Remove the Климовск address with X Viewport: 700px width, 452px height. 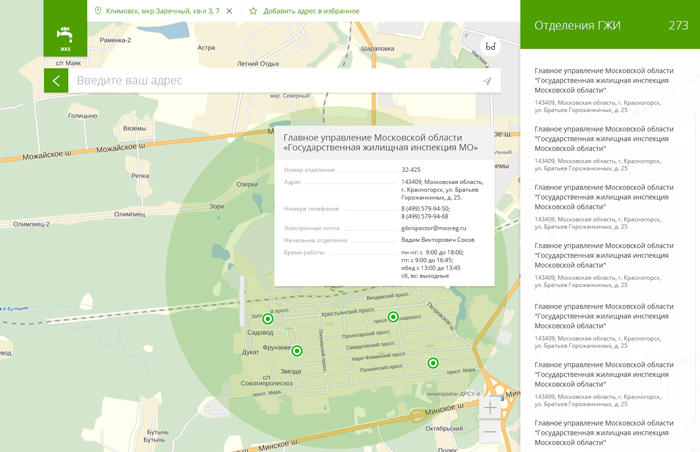(x=229, y=11)
